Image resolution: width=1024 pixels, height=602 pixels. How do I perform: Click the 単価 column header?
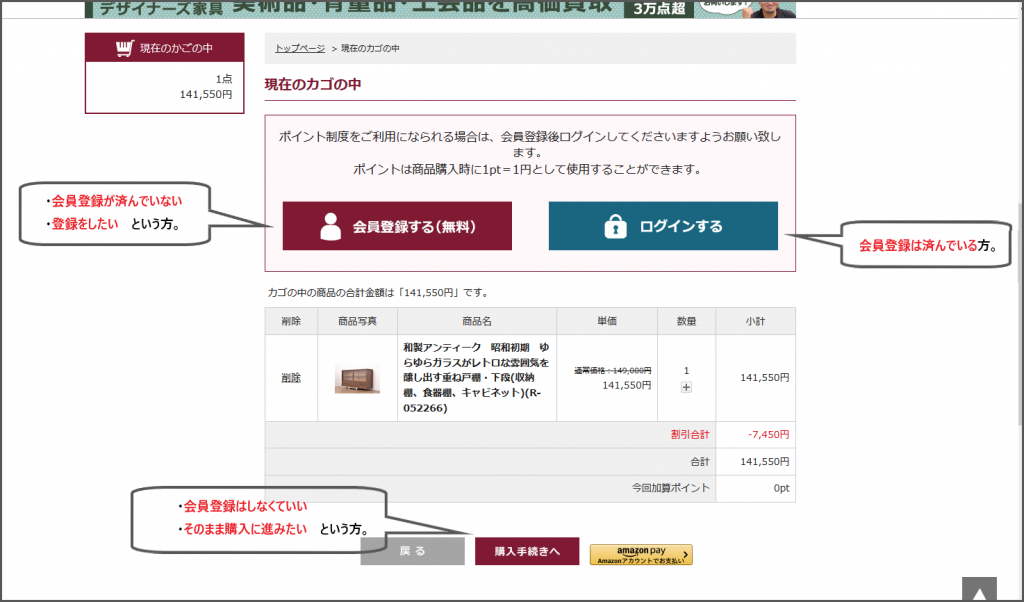pos(607,321)
